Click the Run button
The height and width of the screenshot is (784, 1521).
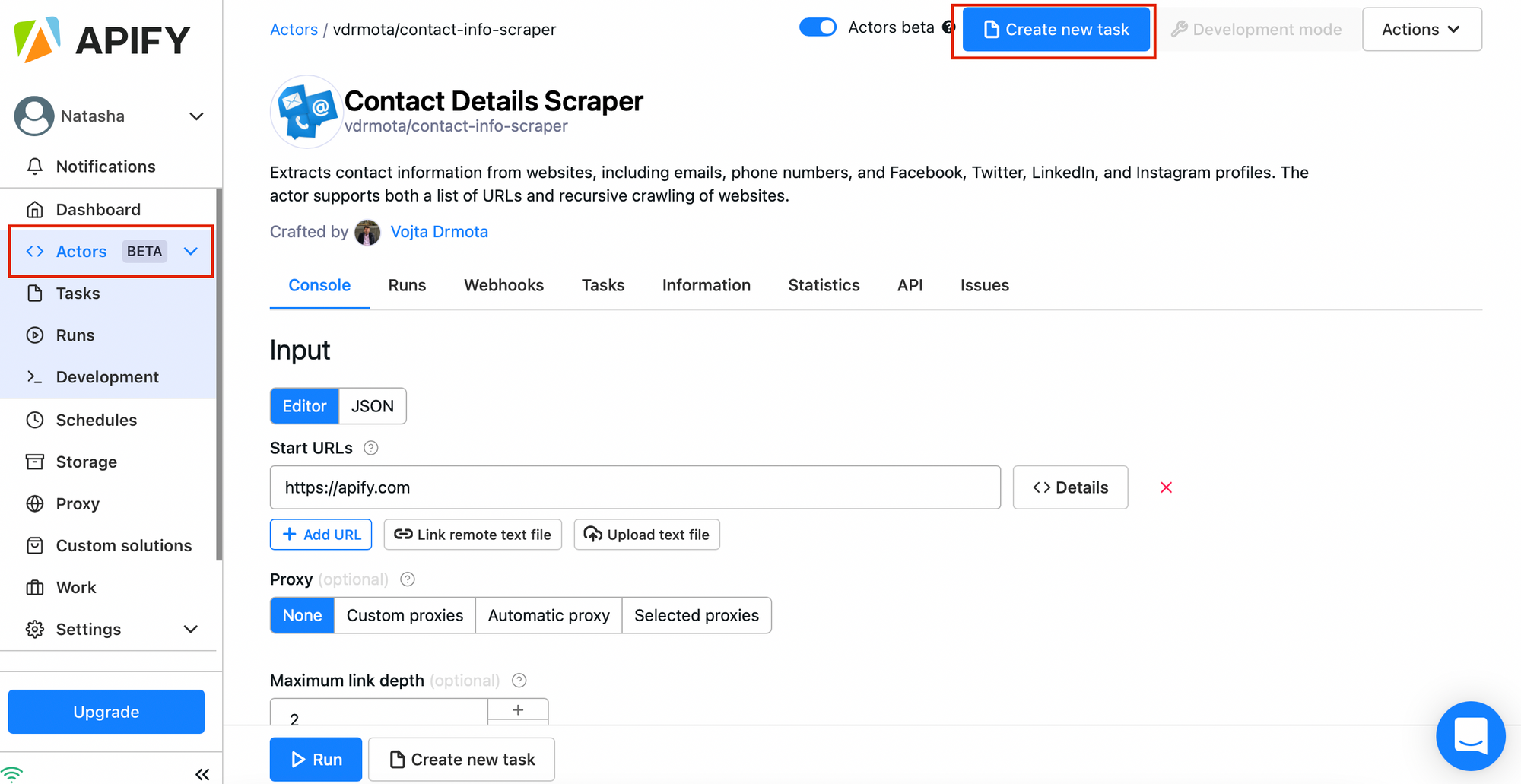[316, 759]
